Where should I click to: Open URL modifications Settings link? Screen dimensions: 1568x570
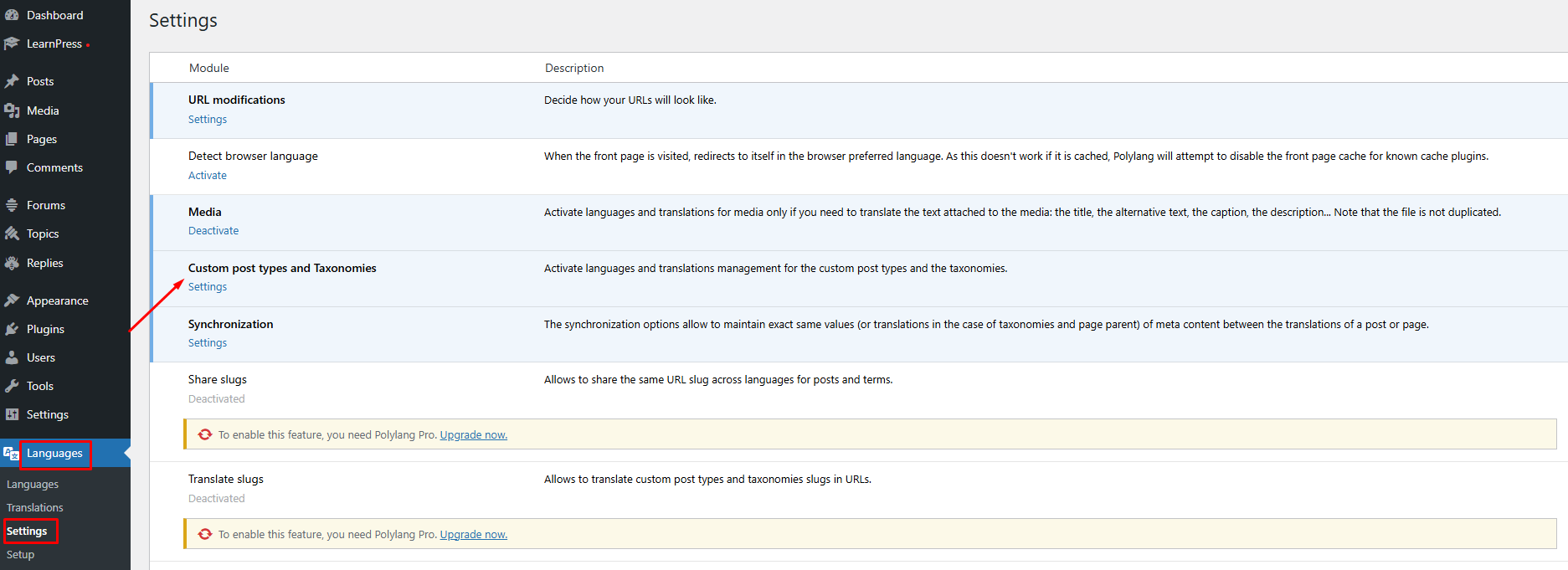point(207,120)
